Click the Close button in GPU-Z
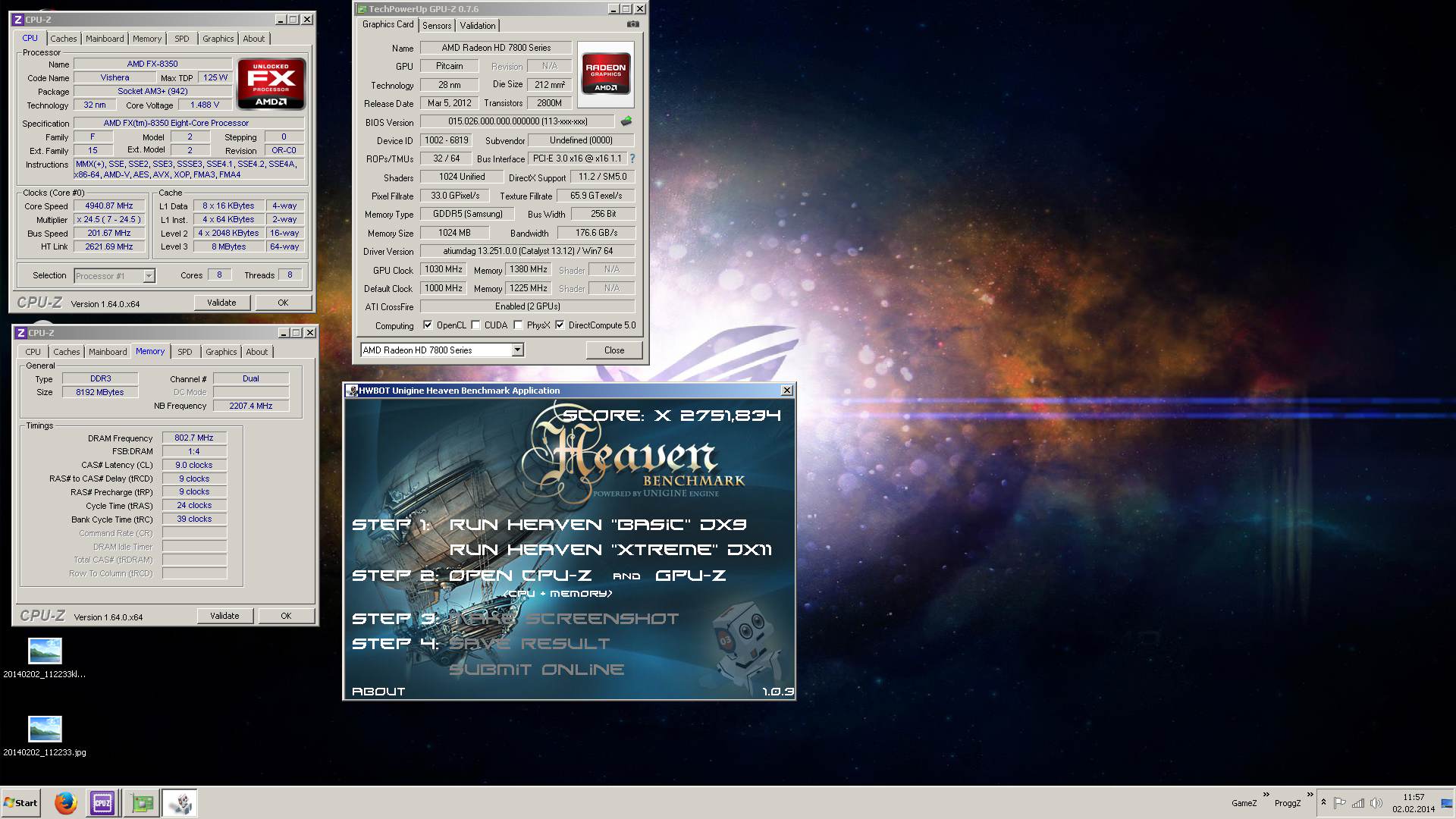 (x=614, y=350)
